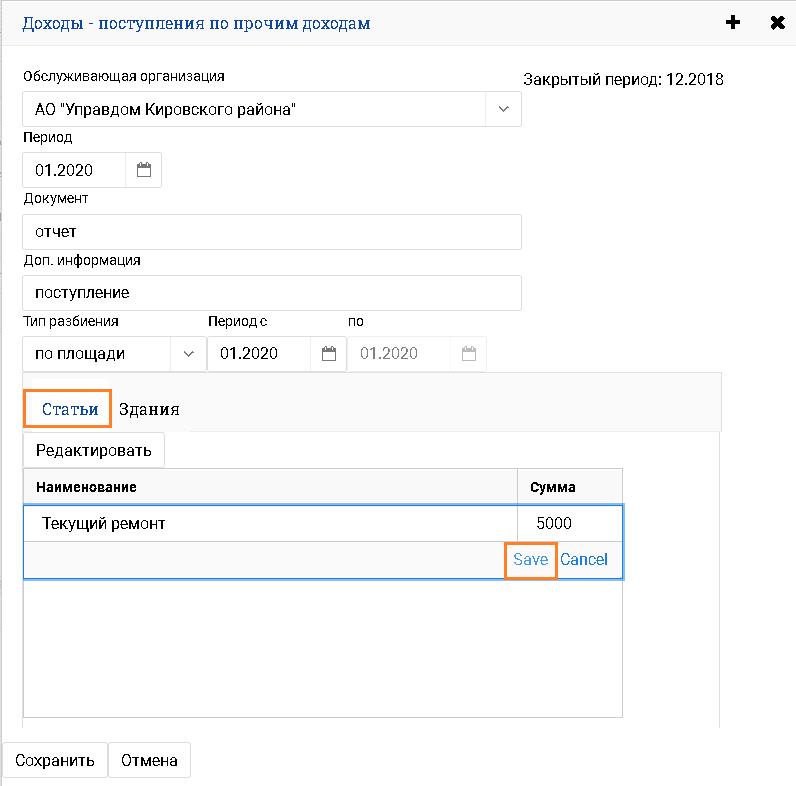Viewport: 796px width, 786px height.
Task: Expand the Обслуживающая организация dropdown arrow
Action: click(503, 109)
